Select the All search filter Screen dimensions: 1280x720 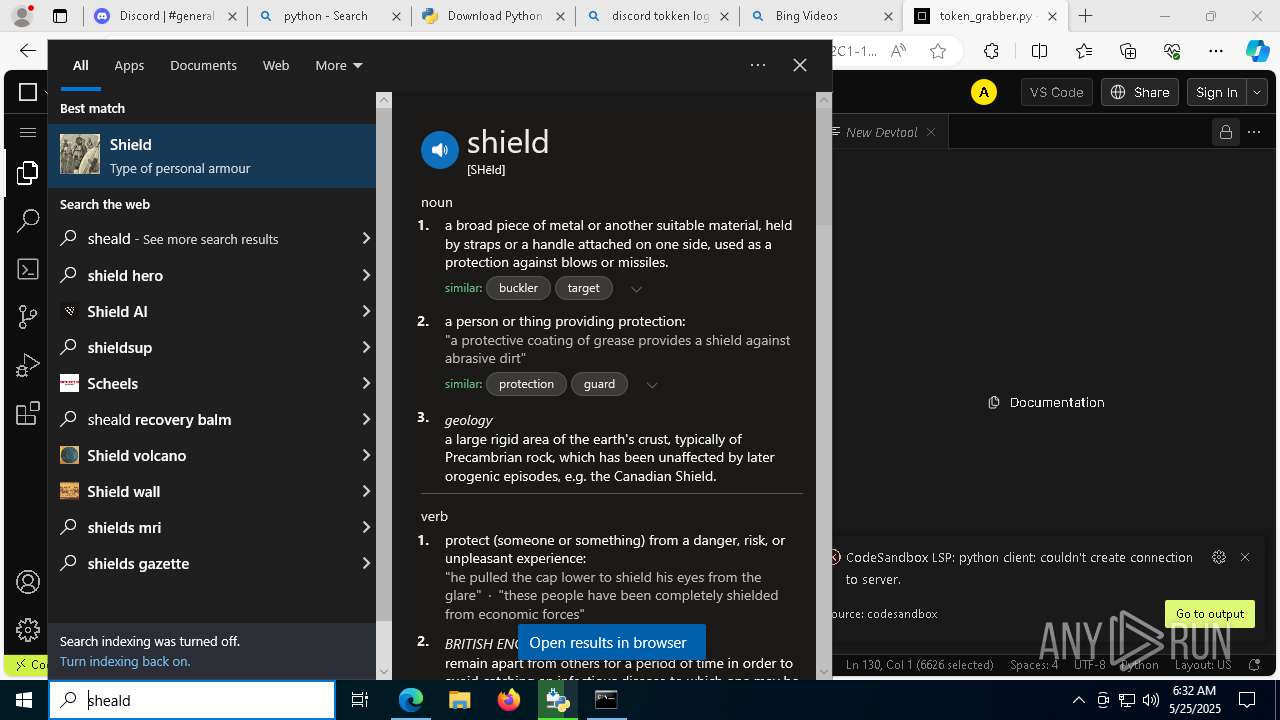coord(81,65)
